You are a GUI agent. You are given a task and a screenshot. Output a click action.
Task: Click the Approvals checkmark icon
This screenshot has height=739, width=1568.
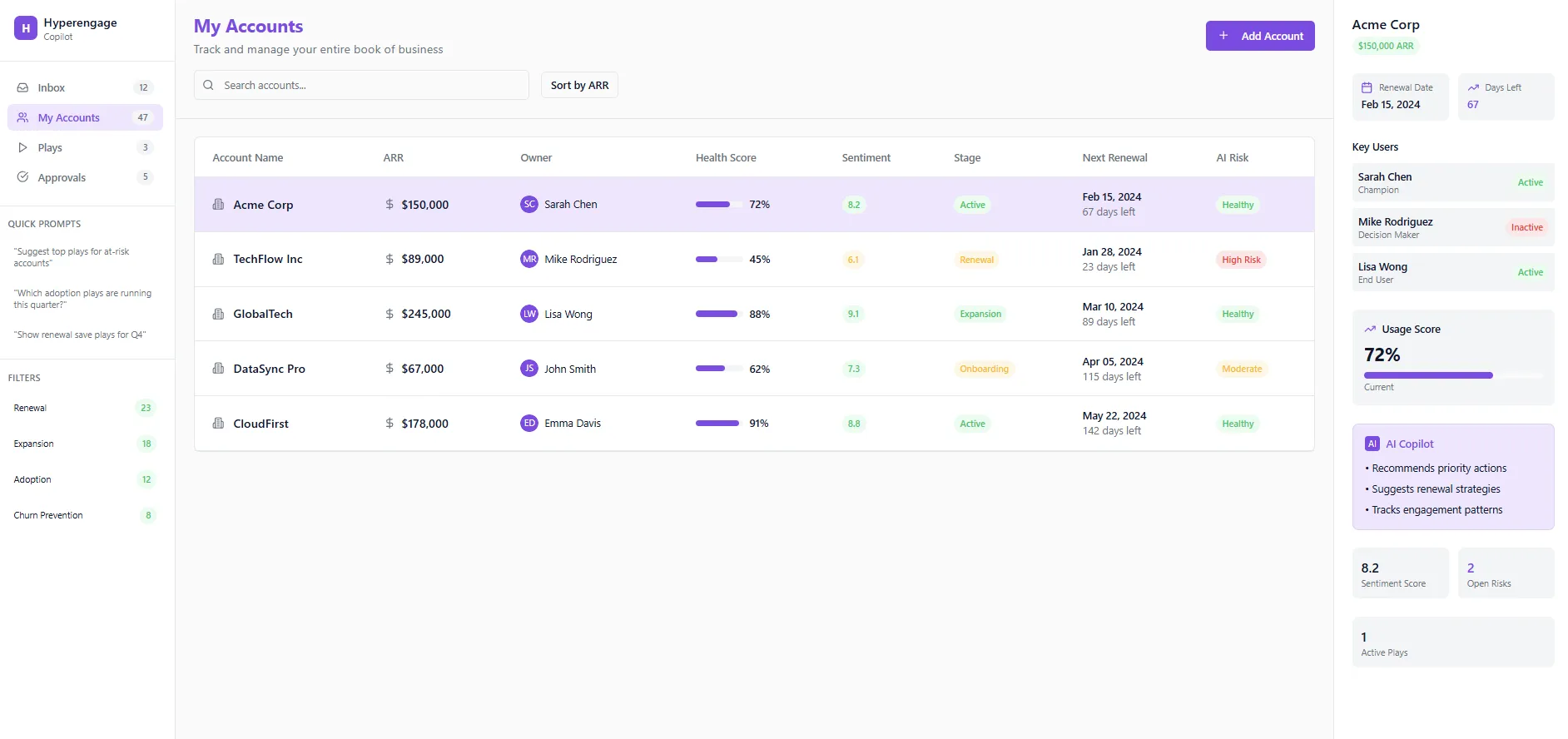(23, 177)
